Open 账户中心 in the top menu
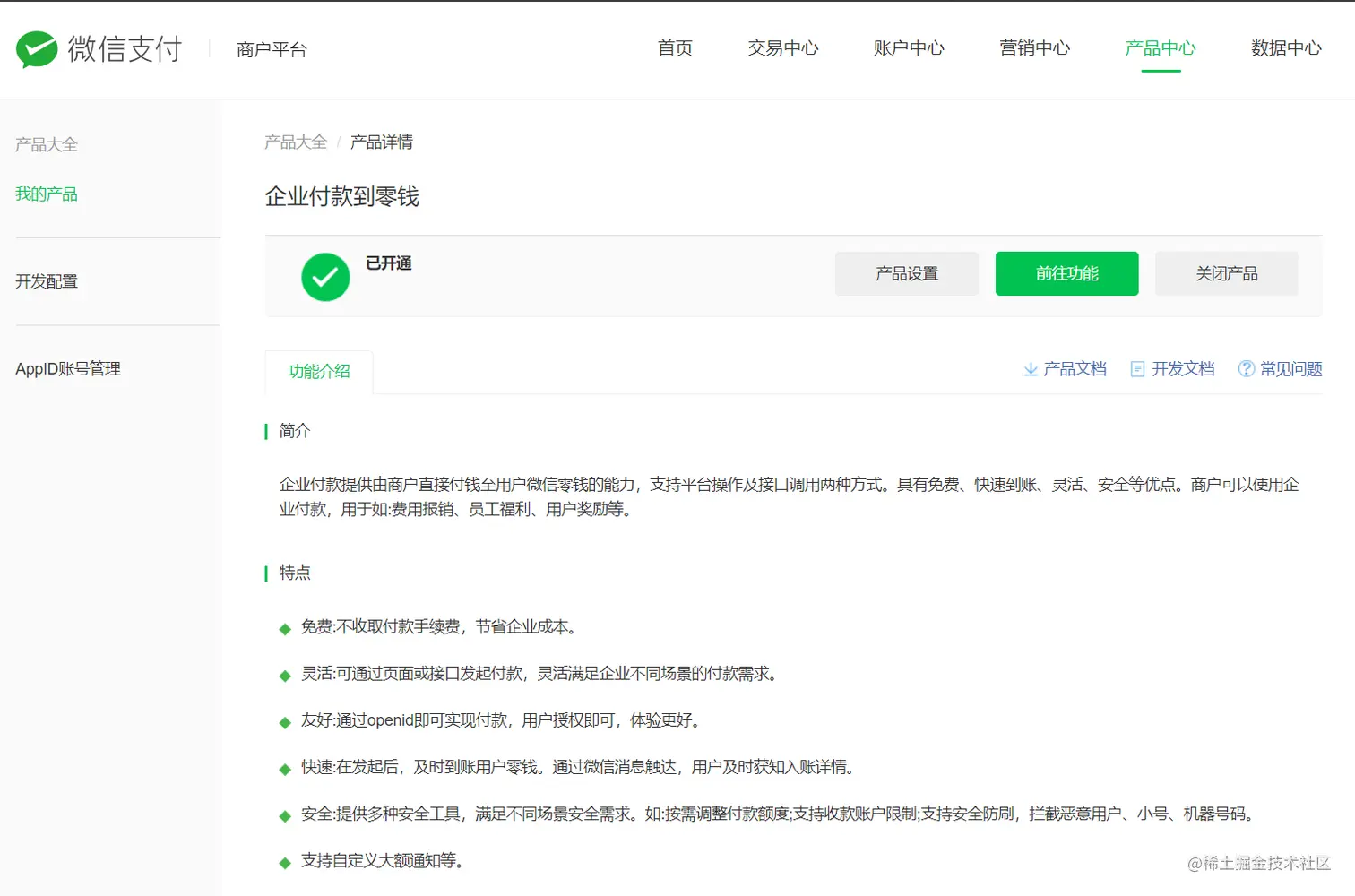 [x=909, y=48]
